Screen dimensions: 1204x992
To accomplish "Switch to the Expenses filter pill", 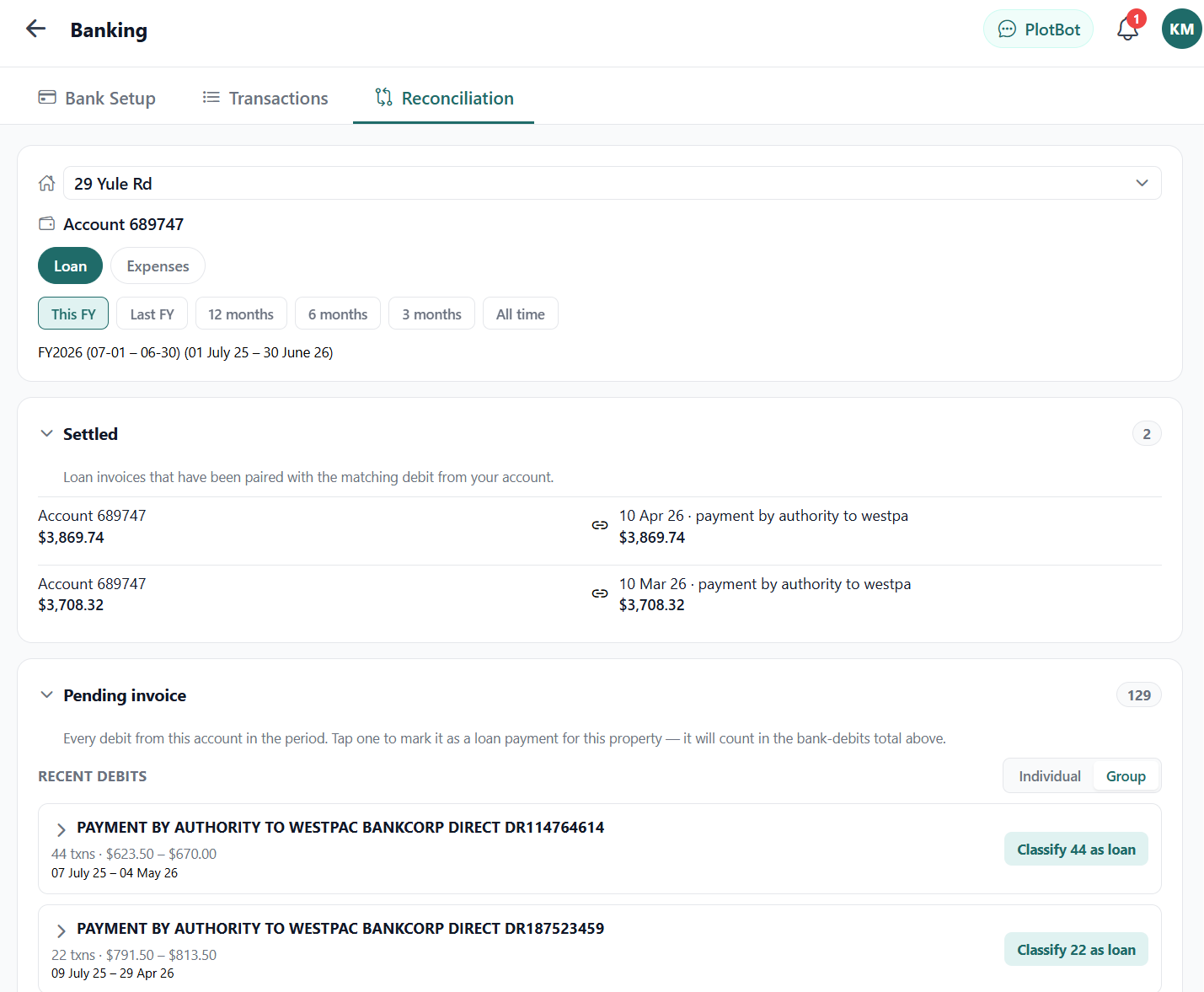I will [x=158, y=265].
